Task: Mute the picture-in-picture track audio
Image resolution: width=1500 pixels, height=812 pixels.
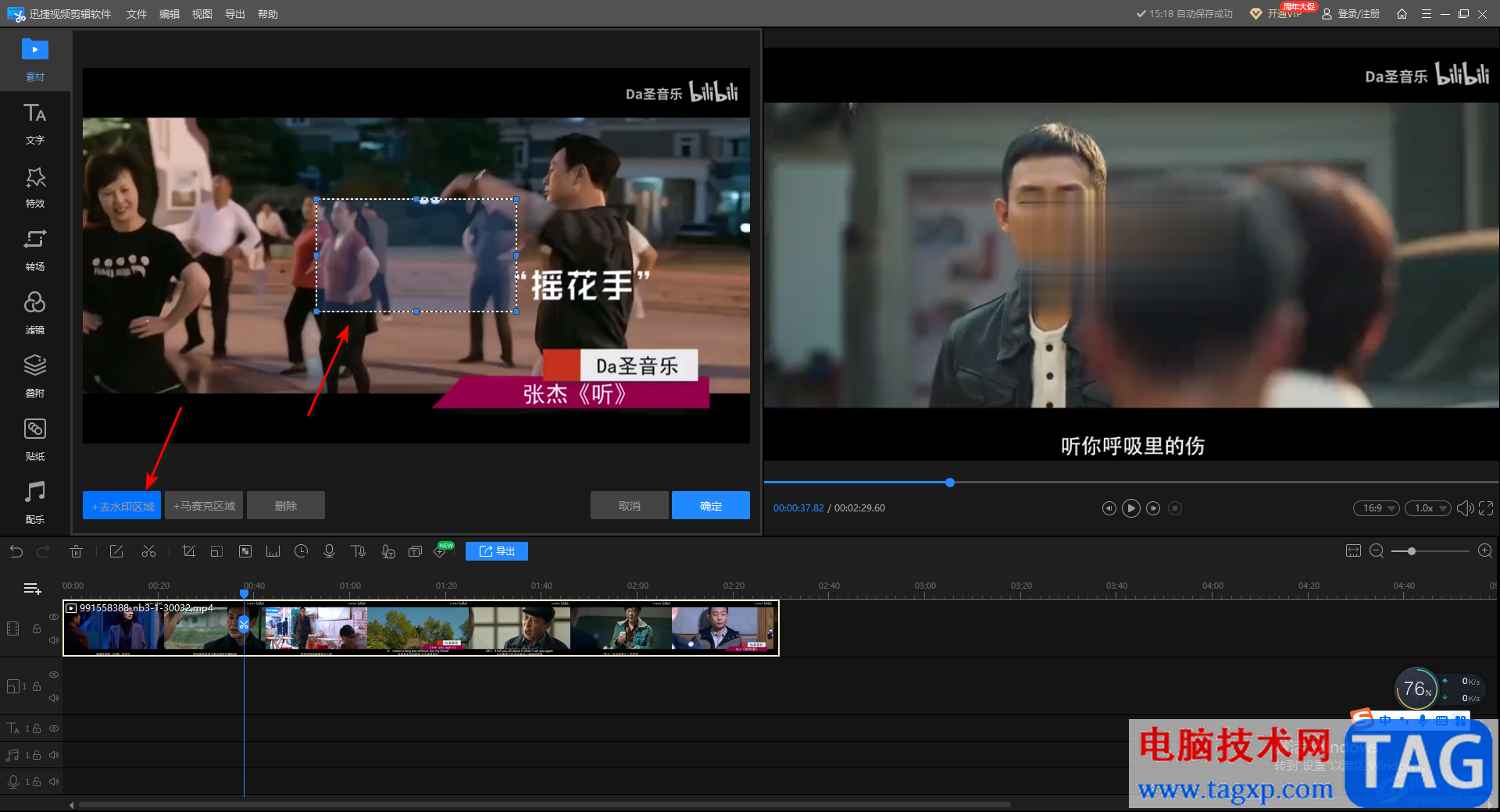Action: 54,698
